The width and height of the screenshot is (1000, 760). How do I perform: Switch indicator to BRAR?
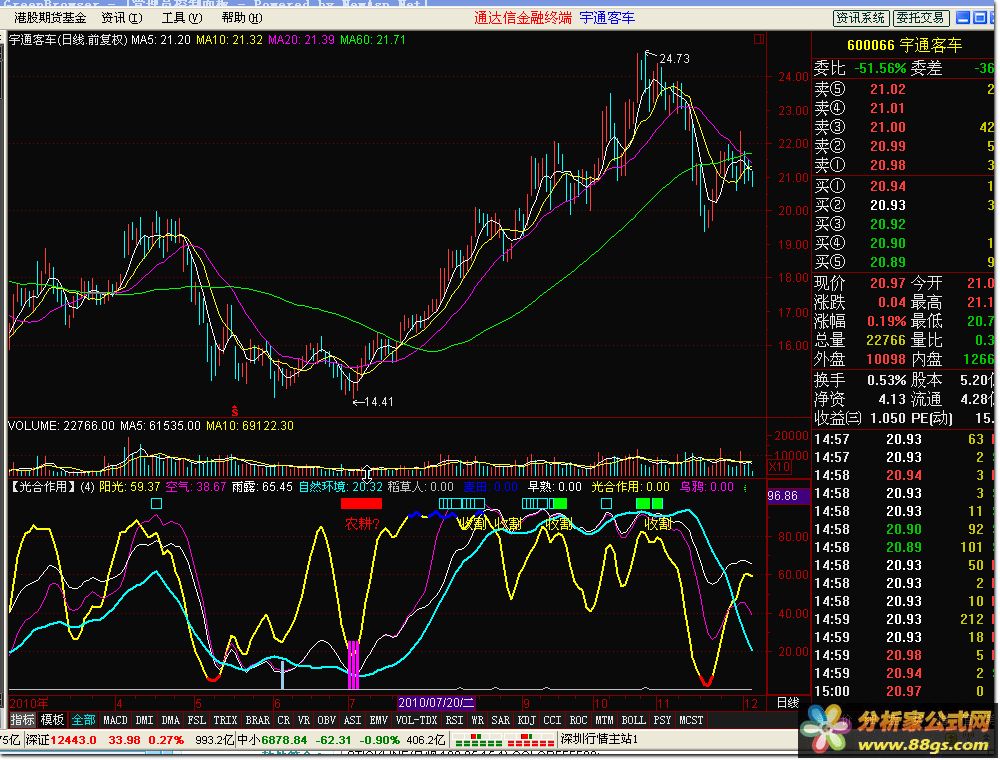[x=258, y=720]
